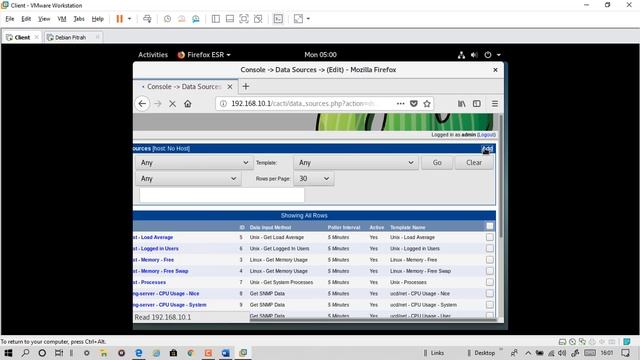Check the Load Average row checkbox
The image size is (640, 360).
(490, 237)
